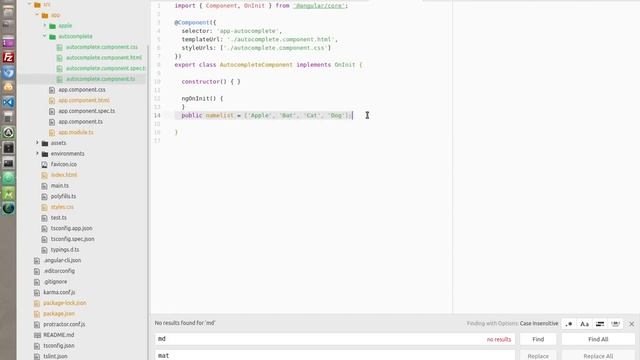Image resolution: width=640 pixels, height=360 pixels.
Task: Open the green M icon in the dock
Action: [8, 193]
